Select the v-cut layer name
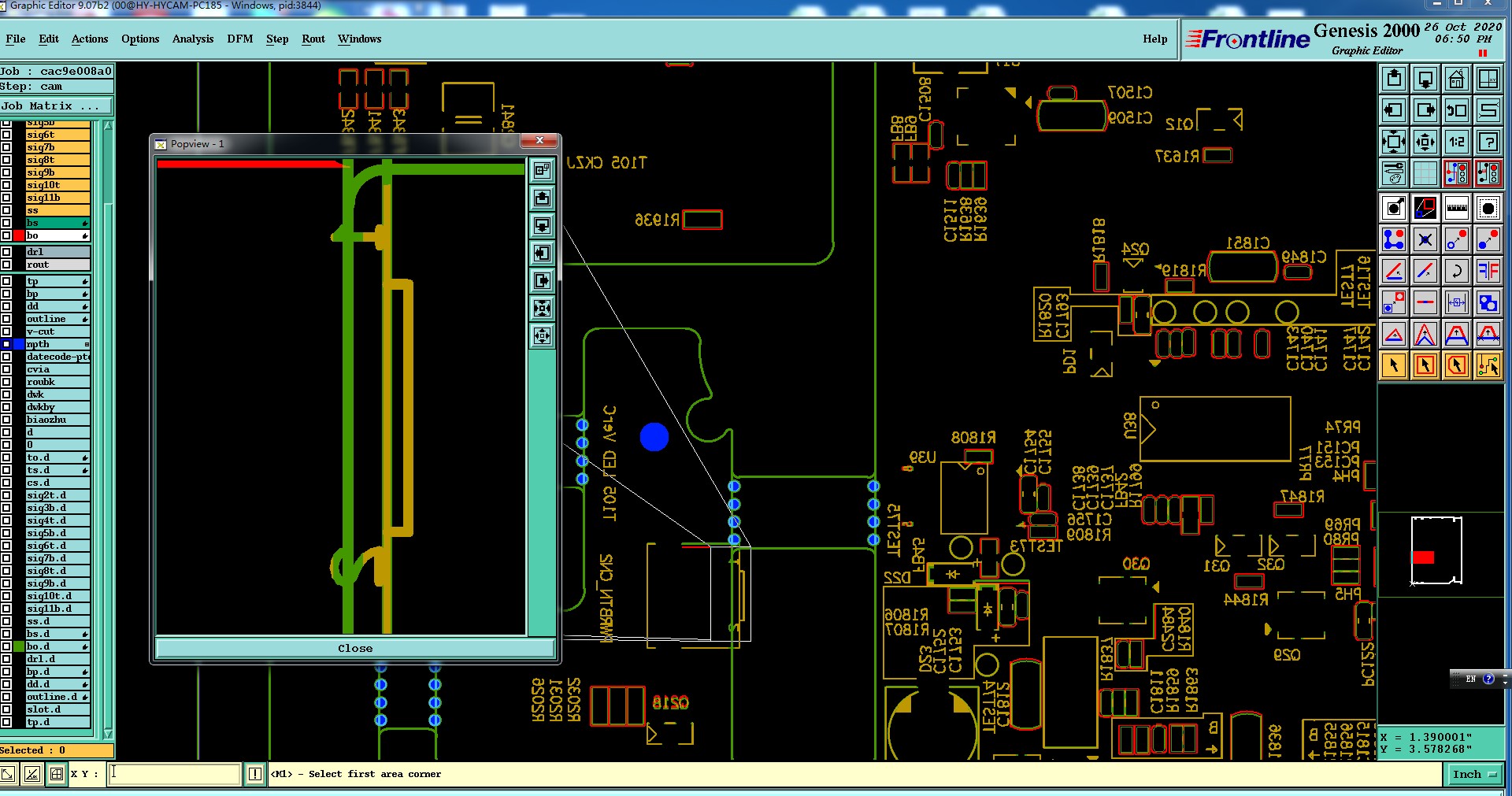1512x796 pixels. tap(57, 331)
